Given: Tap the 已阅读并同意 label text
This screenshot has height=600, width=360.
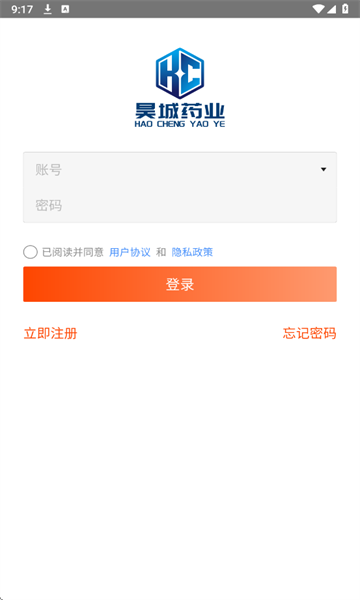Looking at the screenshot, I should (73, 252).
